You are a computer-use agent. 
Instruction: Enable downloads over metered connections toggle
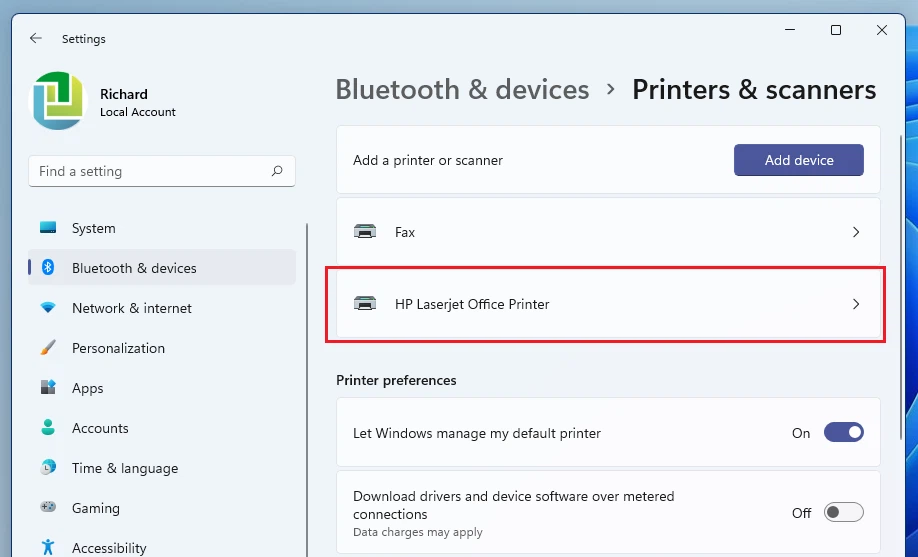click(843, 512)
